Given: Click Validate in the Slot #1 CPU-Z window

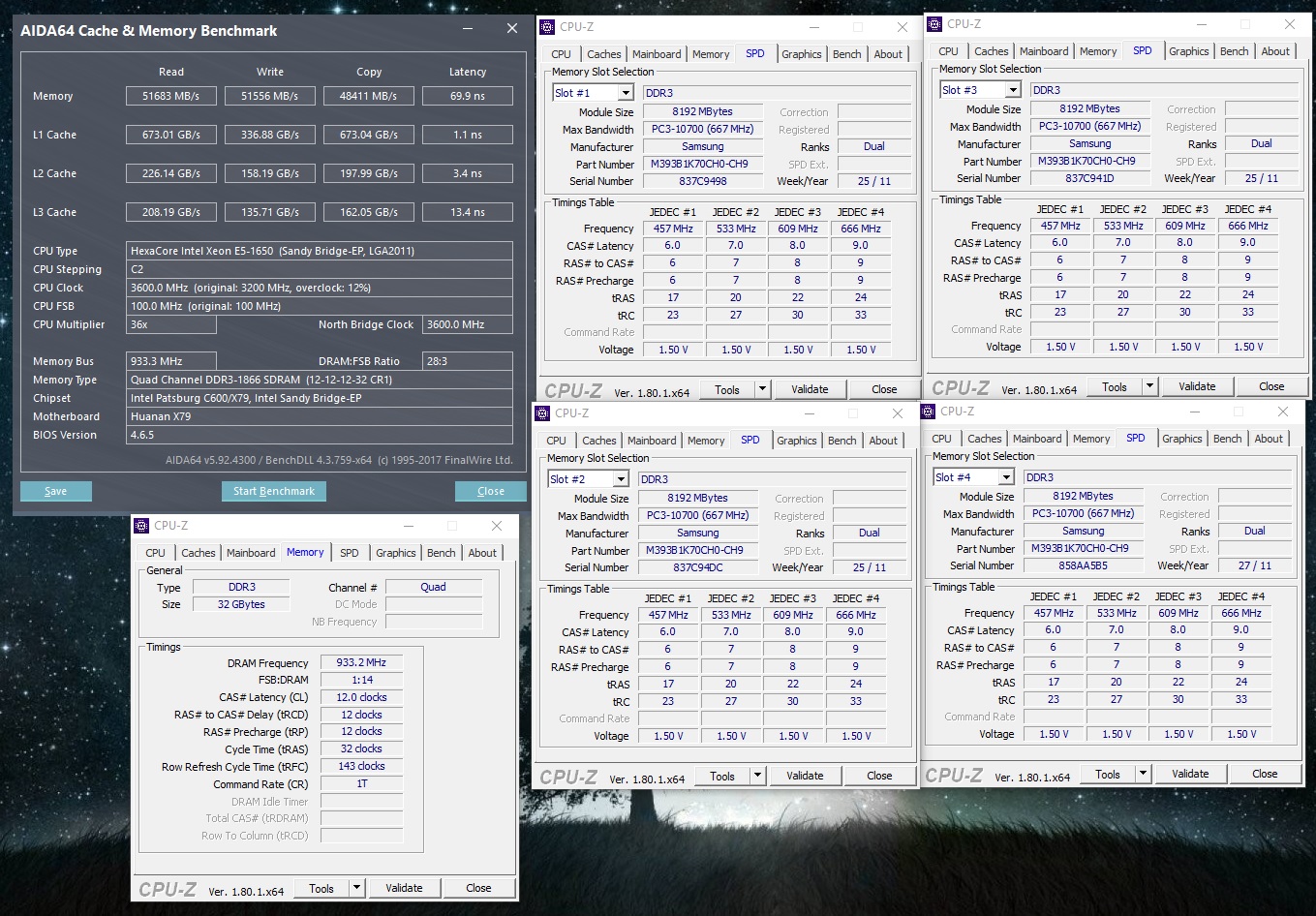Looking at the screenshot, I should pyautogui.click(x=810, y=389).
